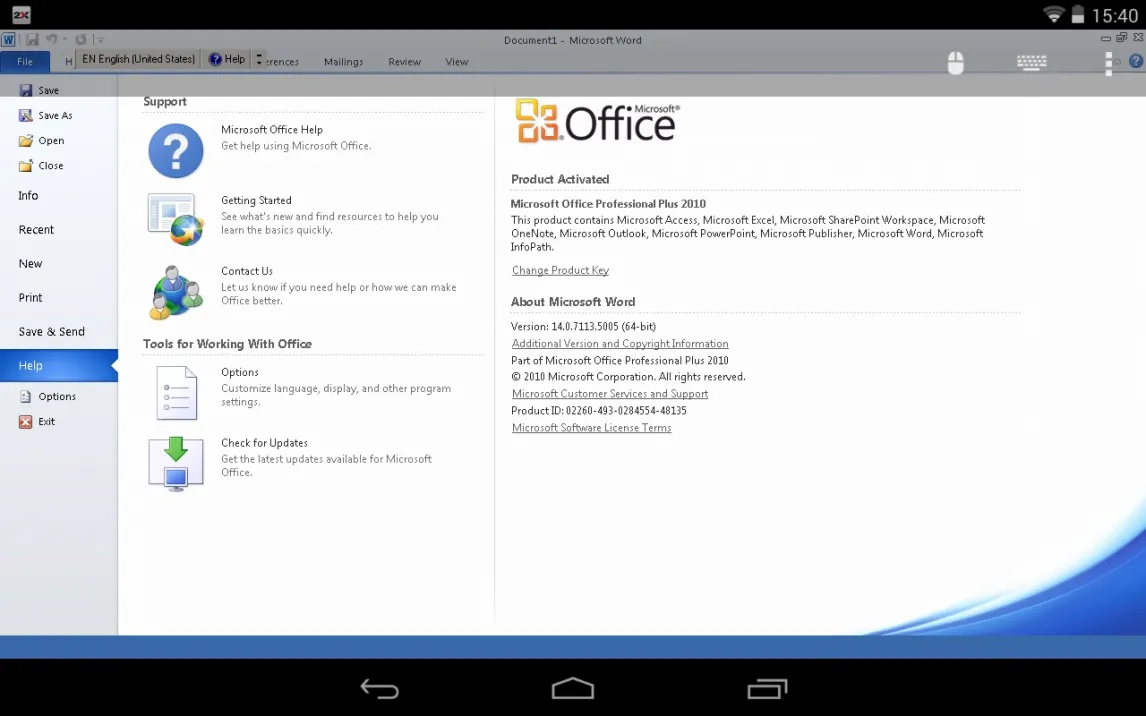Open Microsoft Software License Terms link
This screenshot has width=1146, height=716.
point(591,428)
